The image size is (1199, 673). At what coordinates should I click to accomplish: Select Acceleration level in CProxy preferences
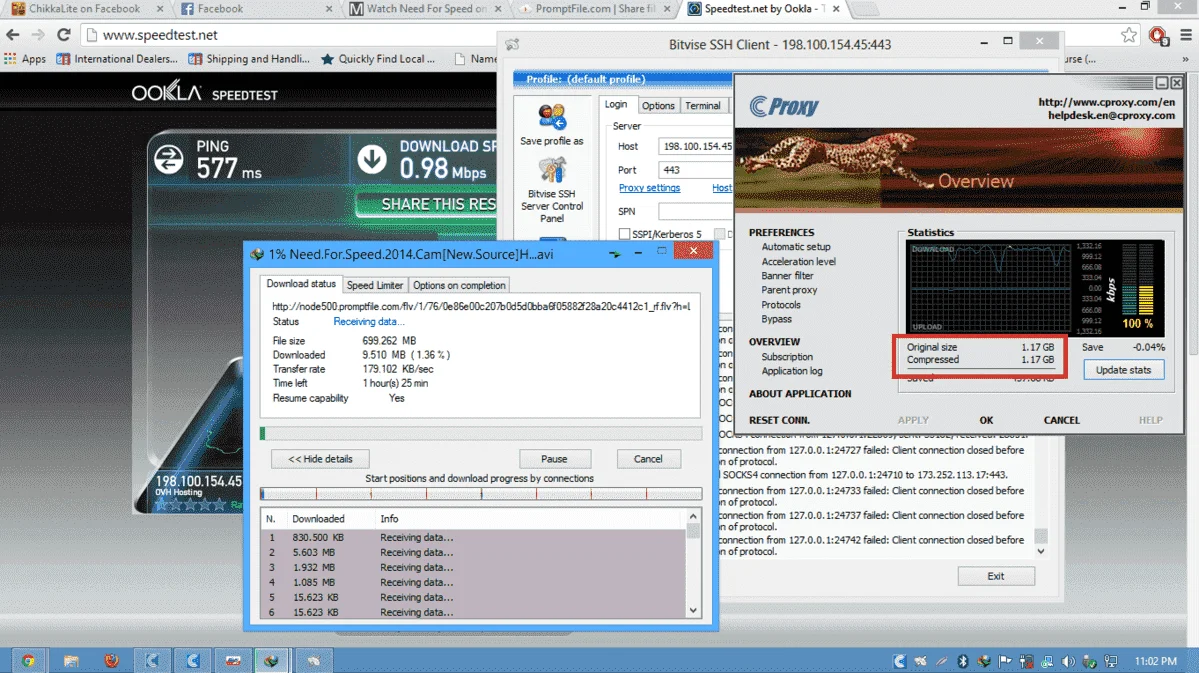tap(798, 262)
